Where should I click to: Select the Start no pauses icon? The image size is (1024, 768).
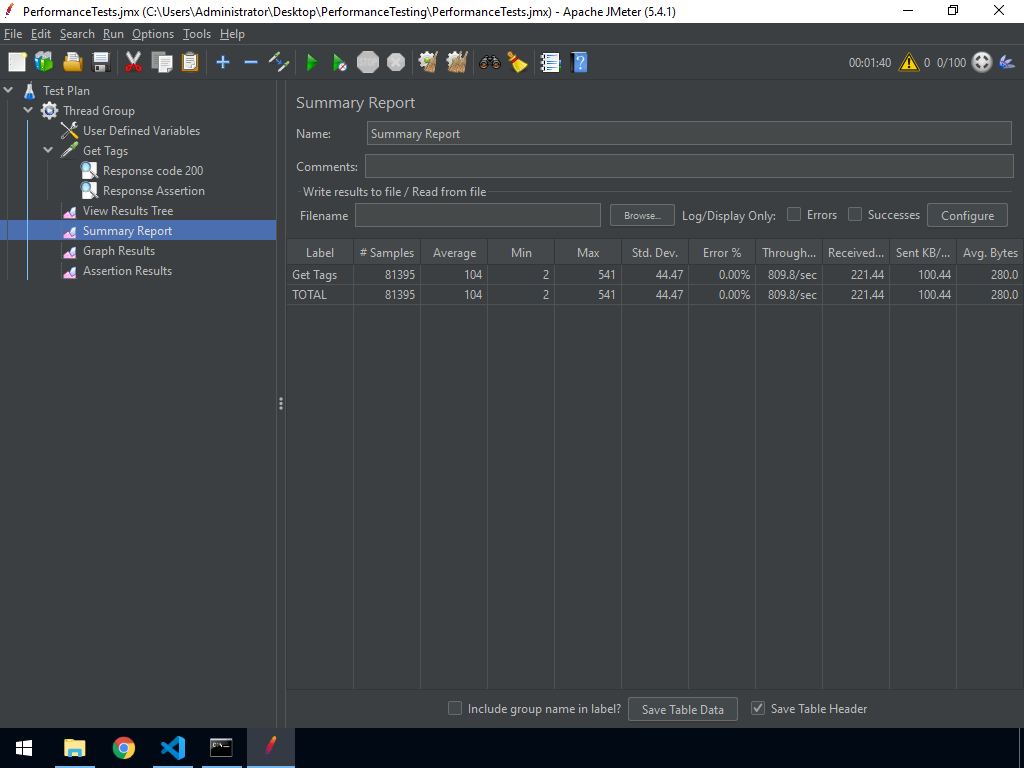click(x=339, y=62)
